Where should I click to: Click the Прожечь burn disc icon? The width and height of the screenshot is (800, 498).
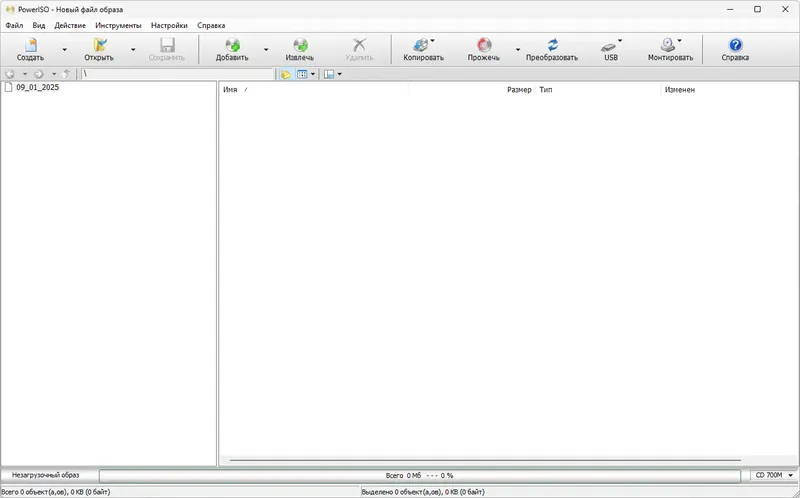pos(484,45)
